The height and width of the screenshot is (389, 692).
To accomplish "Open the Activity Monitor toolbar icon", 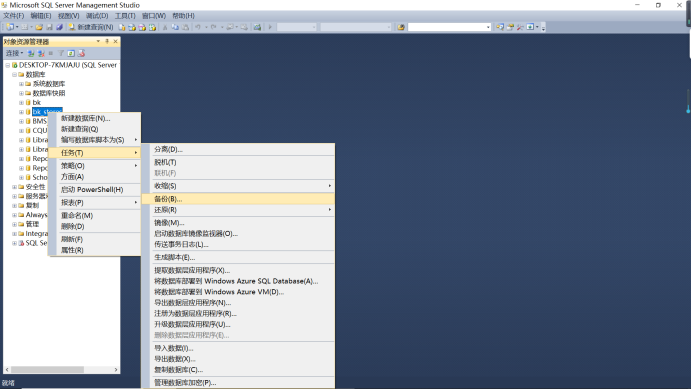I will (x=257, y=27).
